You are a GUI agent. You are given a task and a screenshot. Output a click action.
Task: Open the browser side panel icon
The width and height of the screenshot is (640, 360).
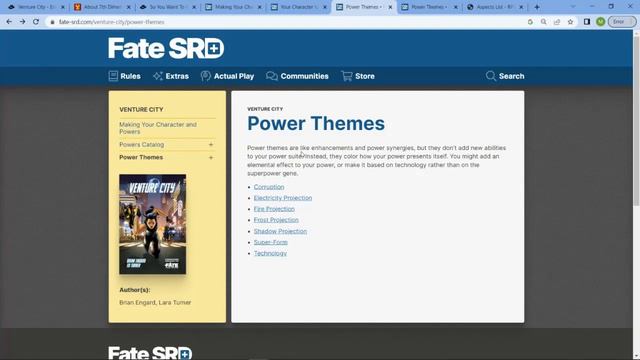tap(587, 22)
